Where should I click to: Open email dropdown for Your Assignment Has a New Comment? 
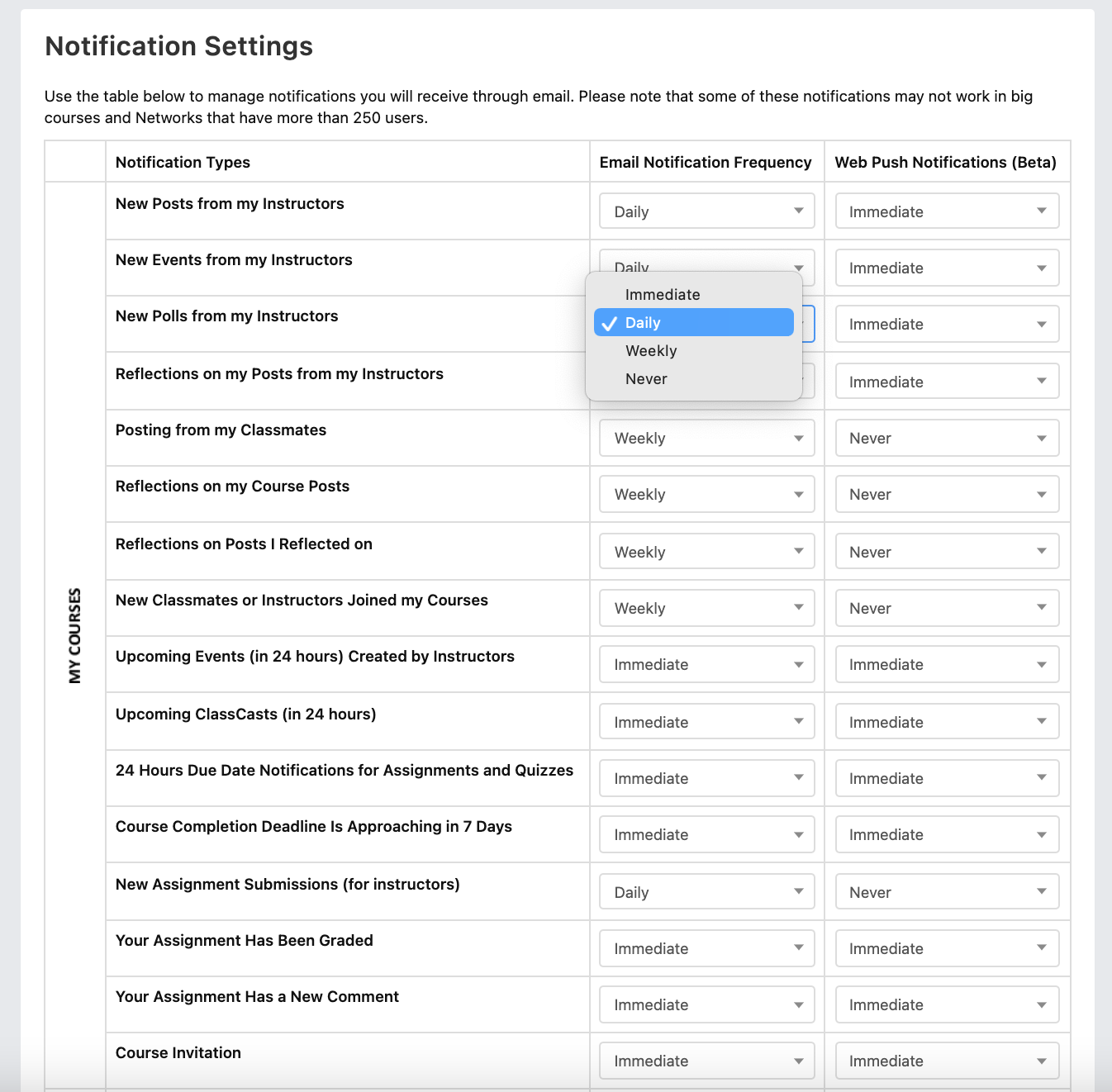click(x=707, y=1004)
